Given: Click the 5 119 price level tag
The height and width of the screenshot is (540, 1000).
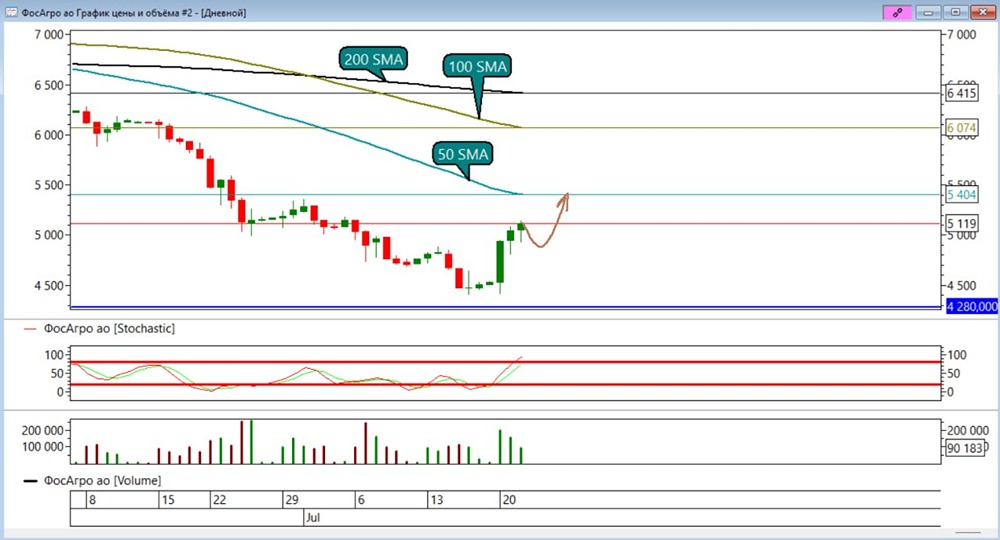Looking at the screenshot, I should tap(961, 223).
